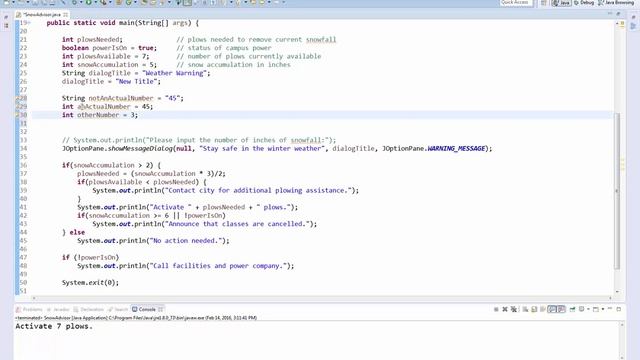The image size is (640, 360).
Task: Click scroll down arrow of editor scrollbar
Action: point(617,291)
